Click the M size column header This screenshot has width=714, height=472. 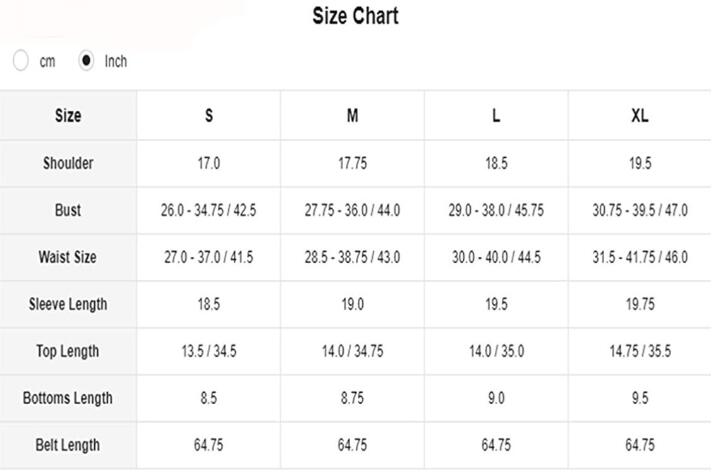[352, 116]
